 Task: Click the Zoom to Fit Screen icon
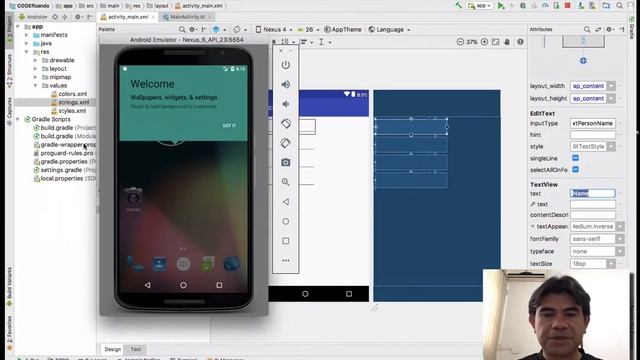coord(496,42)
